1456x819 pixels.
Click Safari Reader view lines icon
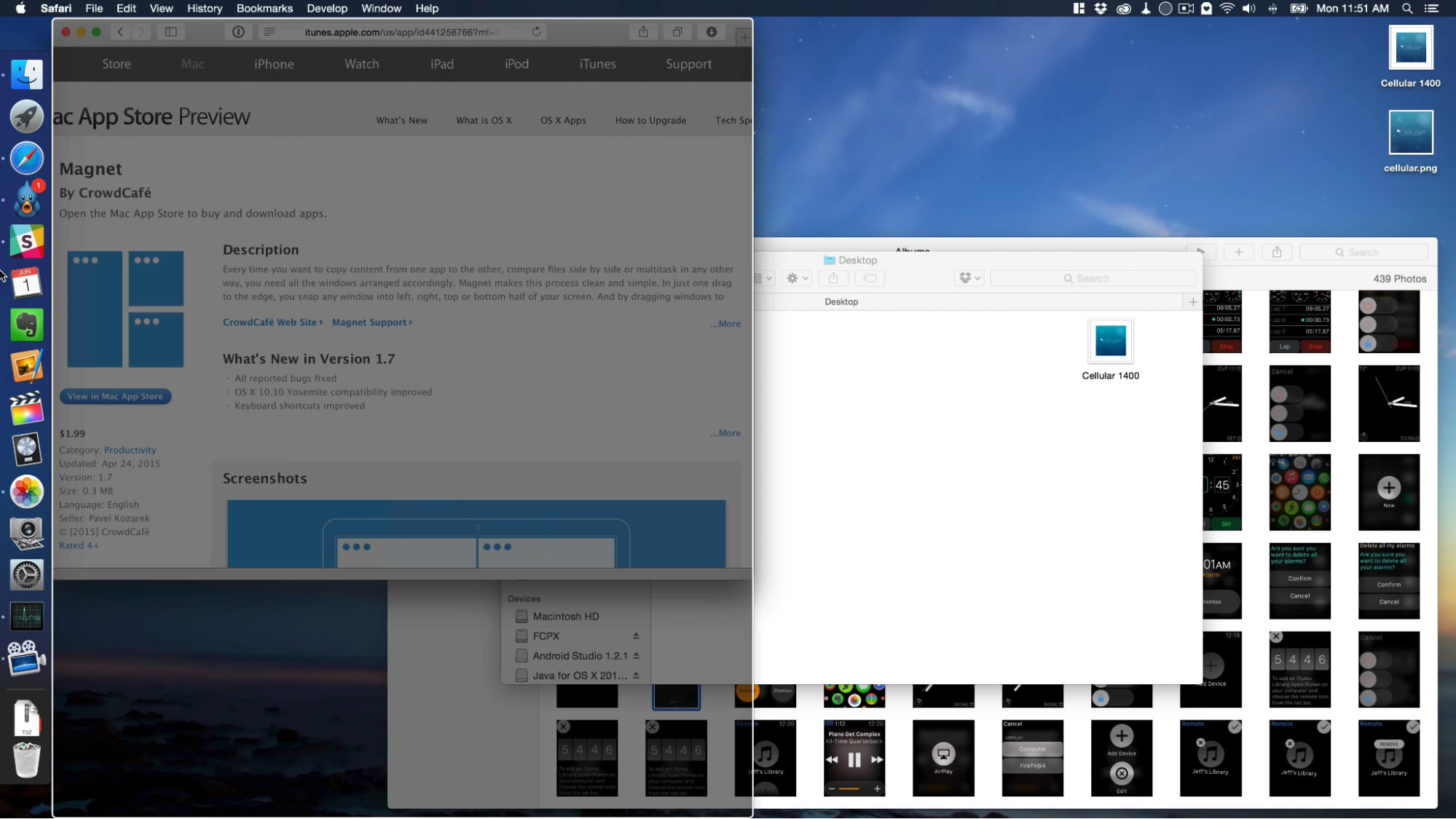coord(269,32)
